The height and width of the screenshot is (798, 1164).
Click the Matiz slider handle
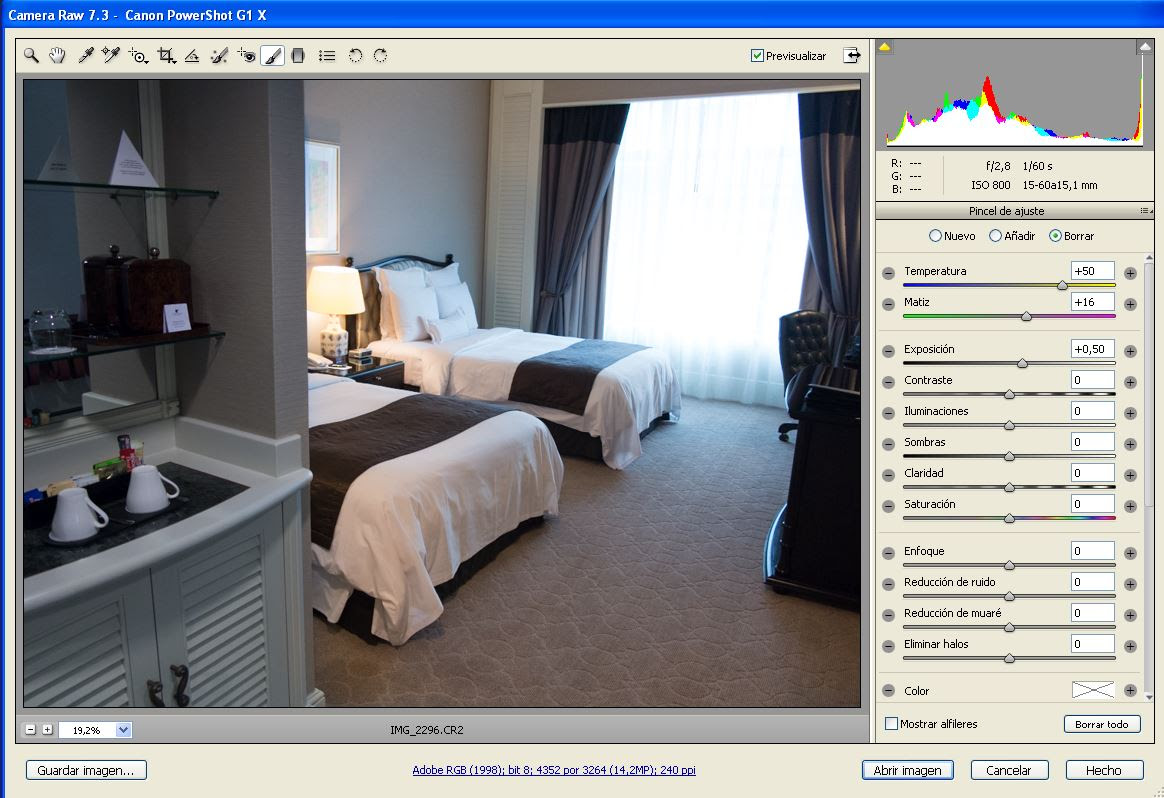tap(1027, 316)
